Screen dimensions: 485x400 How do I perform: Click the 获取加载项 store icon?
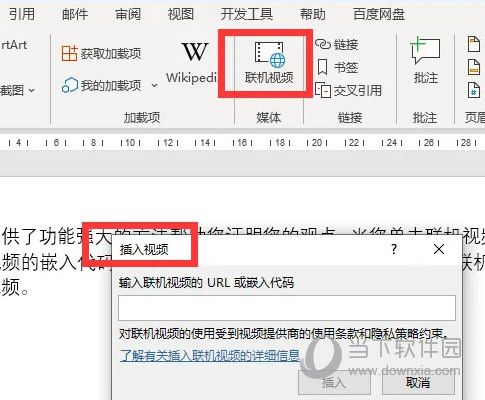69,53
